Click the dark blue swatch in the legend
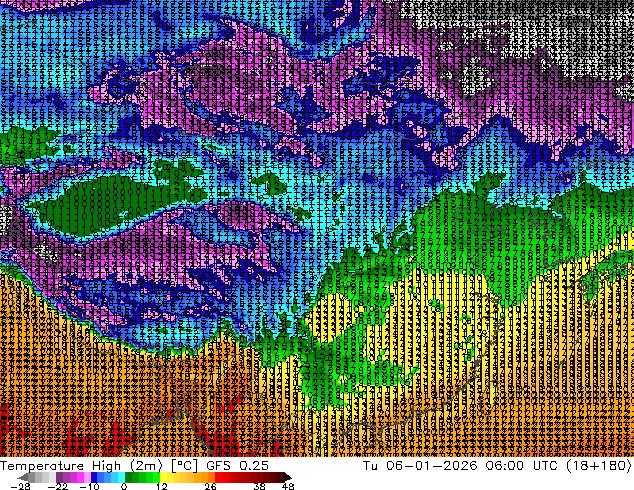Viewport: 634px width, 490px height. (94, 477)
